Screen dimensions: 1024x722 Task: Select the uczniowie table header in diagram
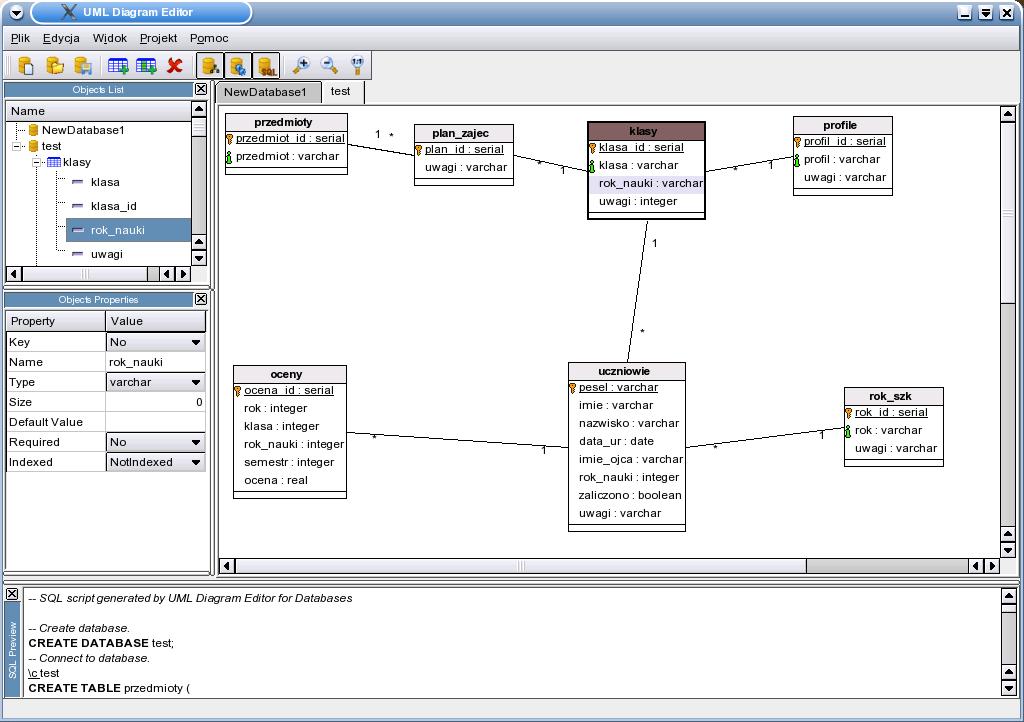pos(627,371)
